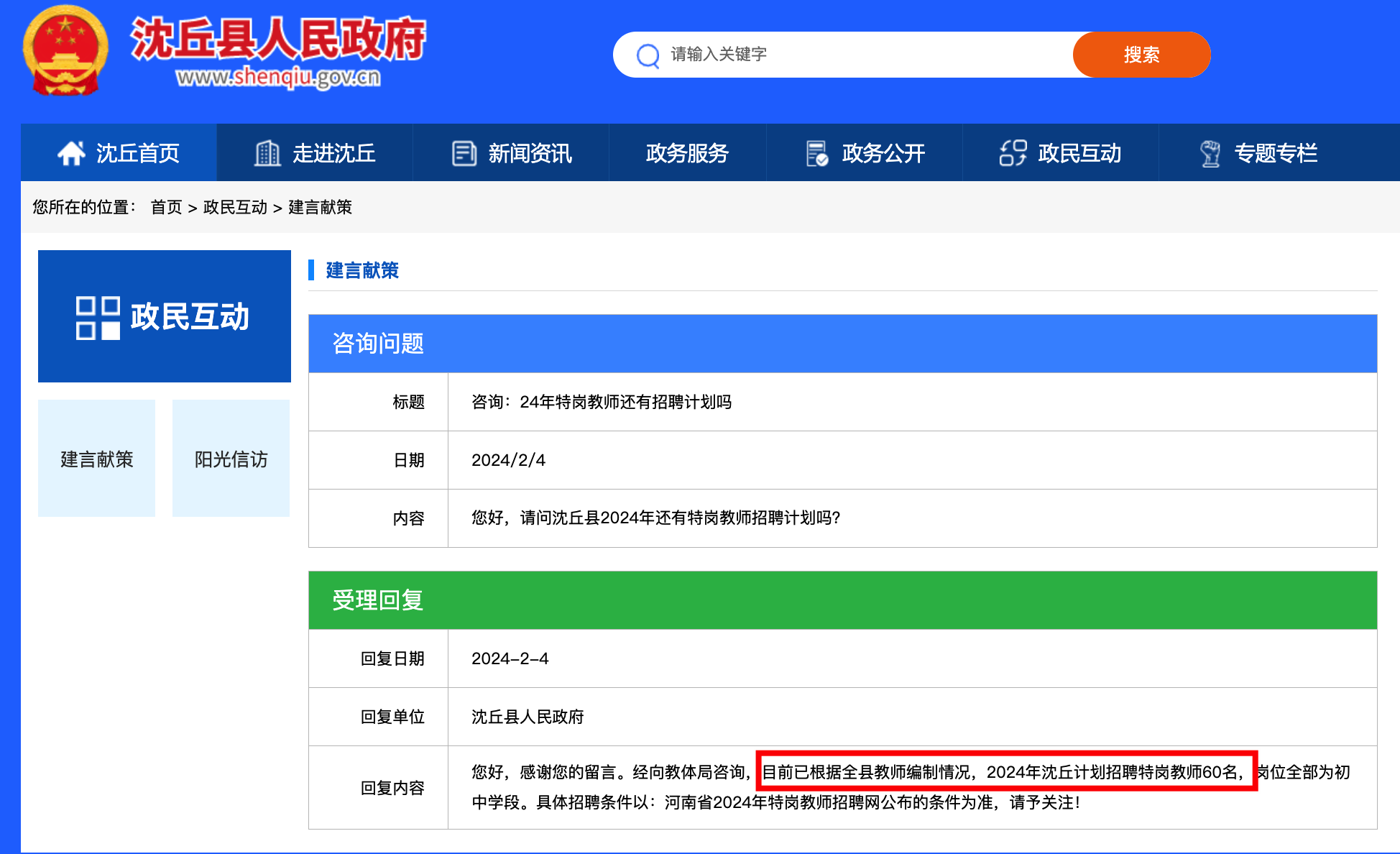Open the 阳光信访 sidebar tile

point(231,459)
